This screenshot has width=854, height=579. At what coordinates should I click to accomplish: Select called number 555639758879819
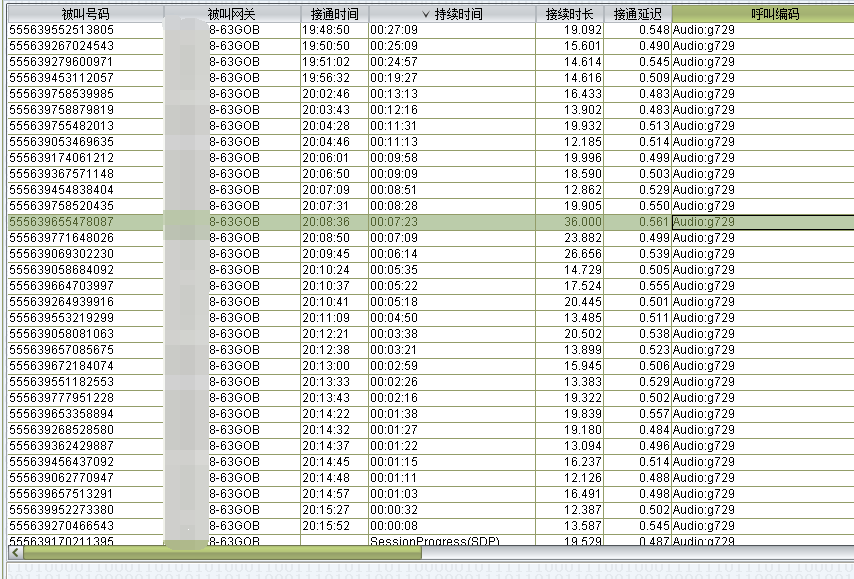pos(62,110)
